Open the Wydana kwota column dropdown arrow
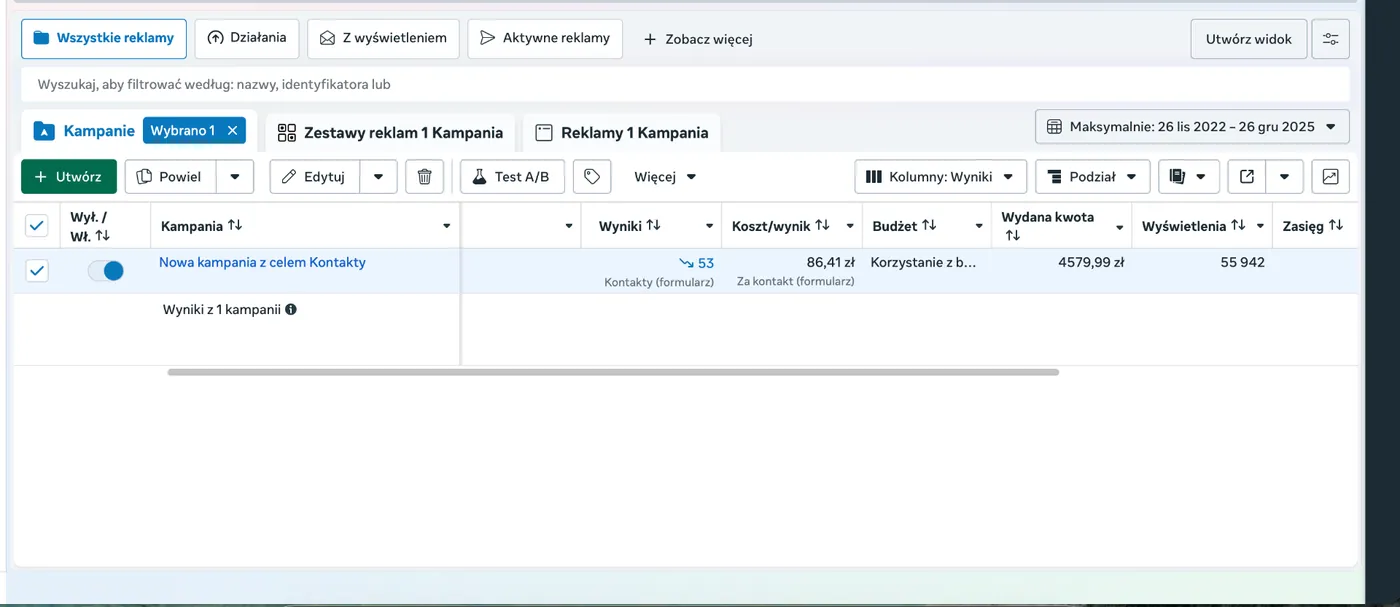1400x607 pixels. pos(1120,228)
